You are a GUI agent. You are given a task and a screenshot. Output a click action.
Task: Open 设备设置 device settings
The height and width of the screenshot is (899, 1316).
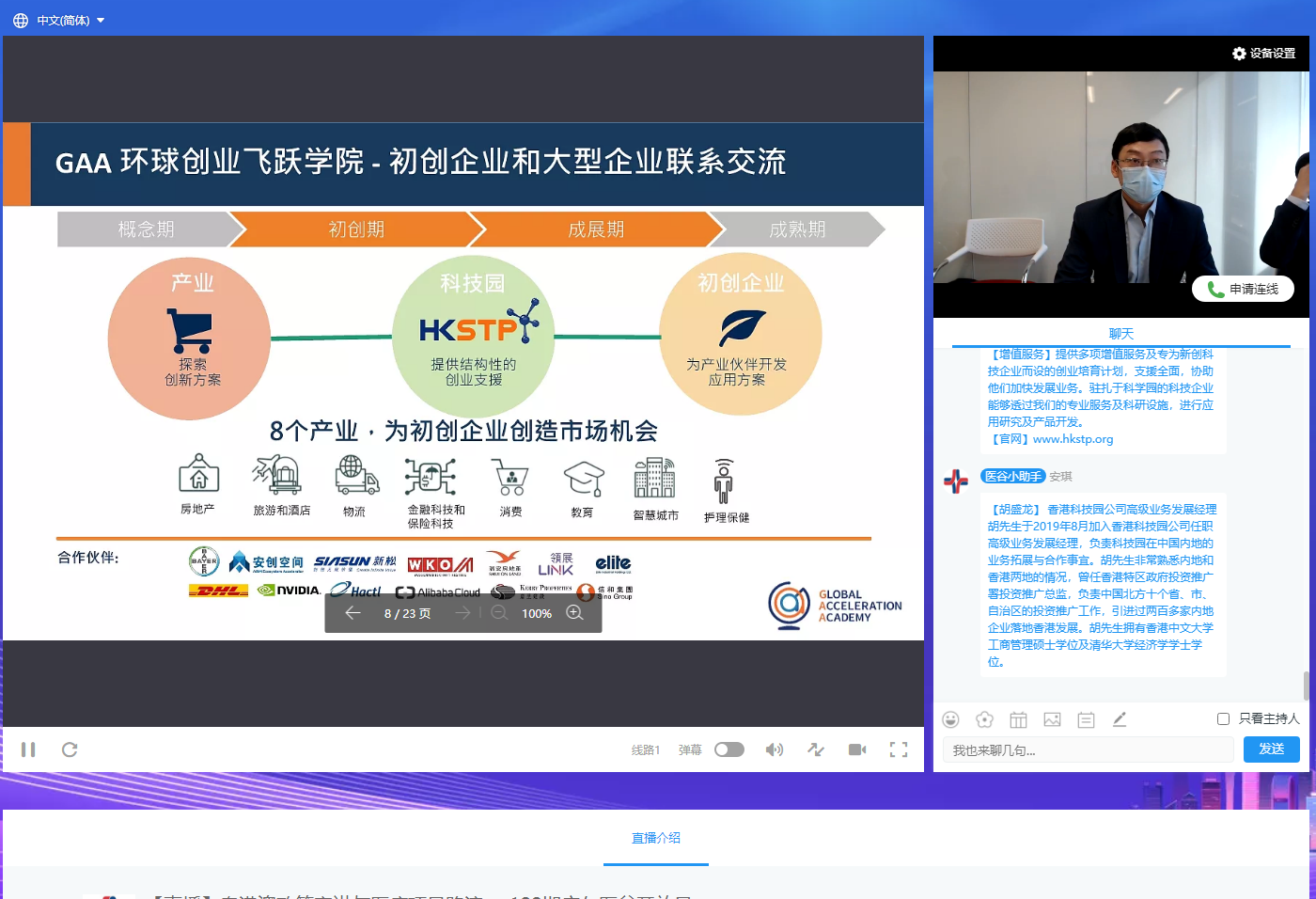point(1264,54)
